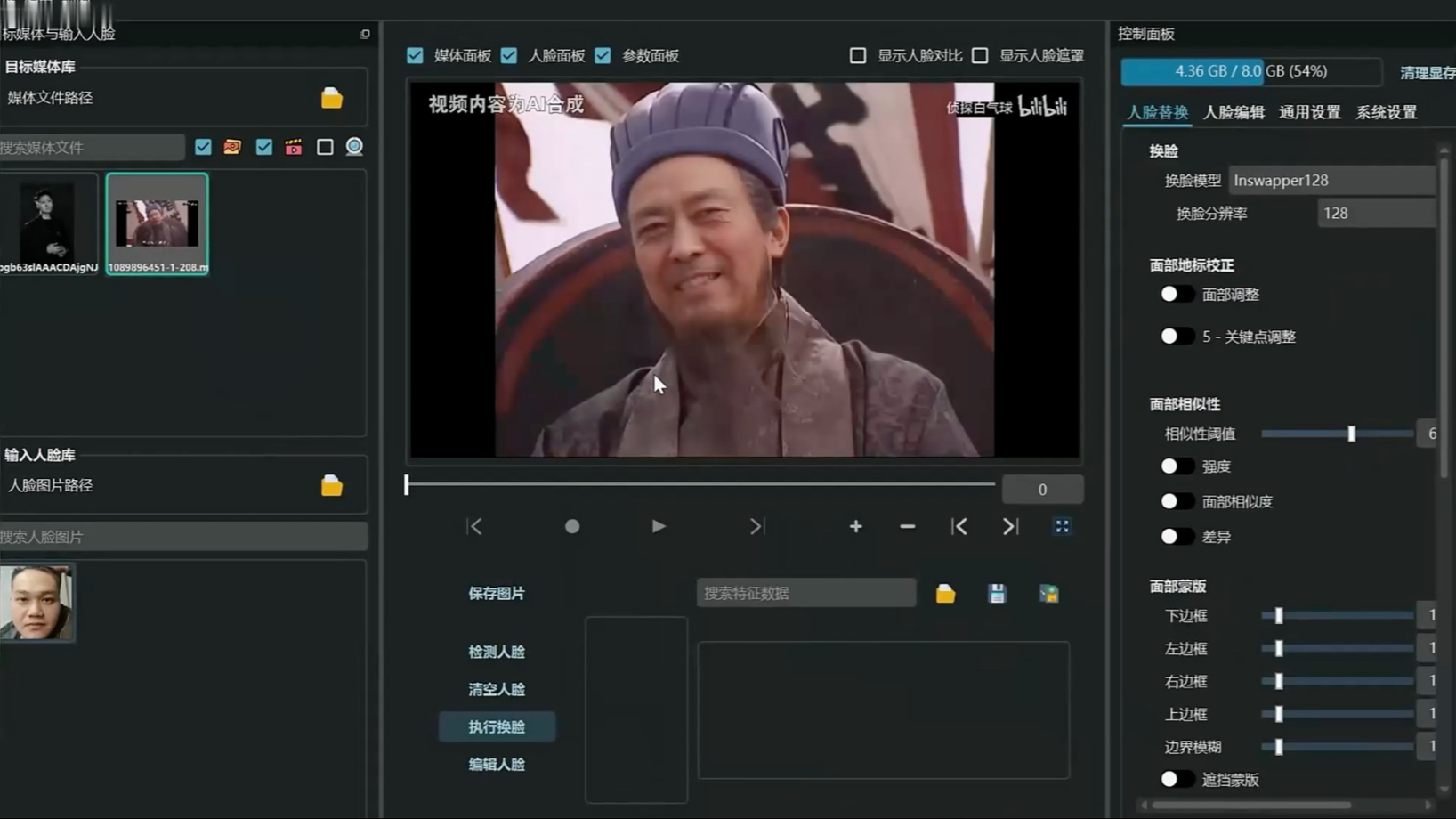The image size is (1456, 819).
Task: Turn on the 强度 toggle
Action: [x=1177, y=466]
